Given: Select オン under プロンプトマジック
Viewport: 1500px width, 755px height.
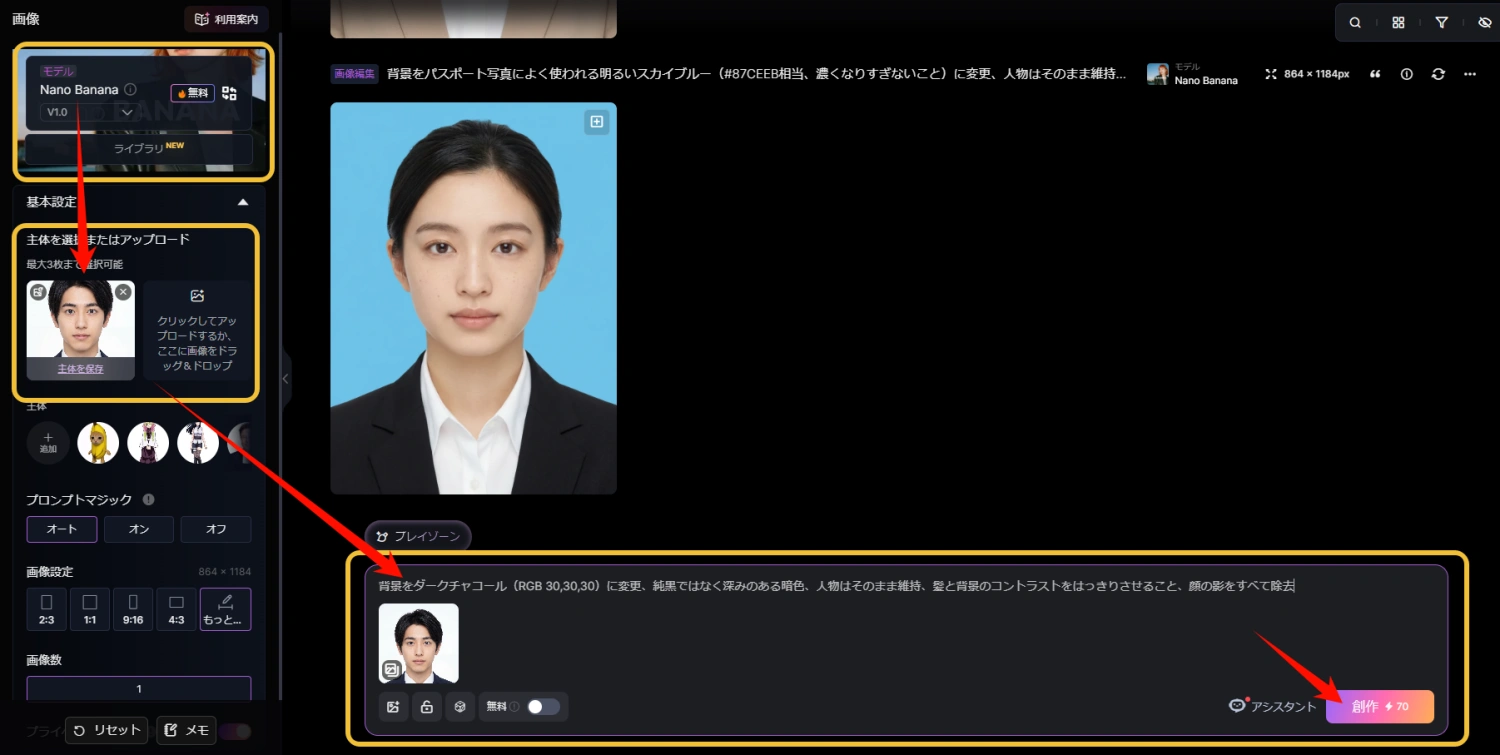Looking at the screenshot, I should tap(138, 528).
